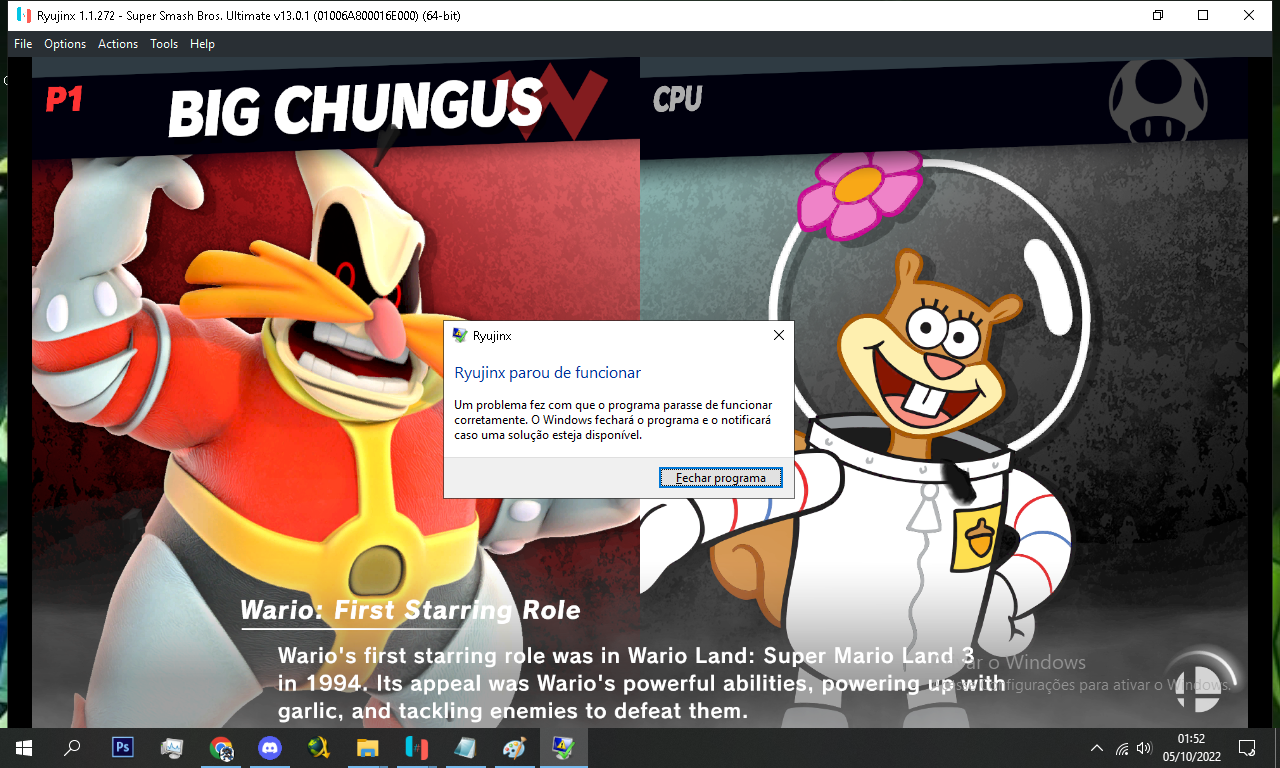Click the BIG CHUNGUS player name
This screenshot has width=1280, height=768.
click(355, 107)
